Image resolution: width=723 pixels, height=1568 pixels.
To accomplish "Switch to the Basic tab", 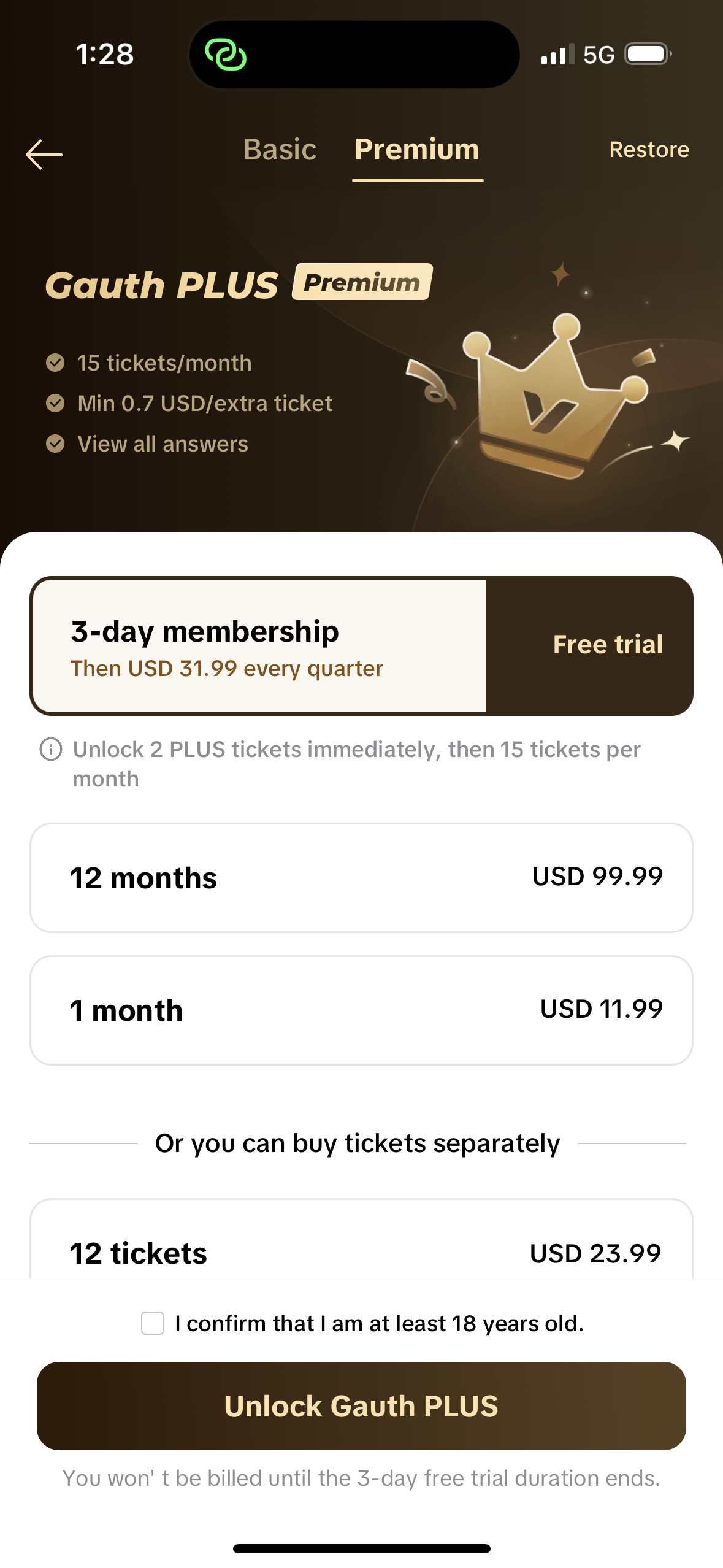I will pyautogui.click(x=280, y=150).
